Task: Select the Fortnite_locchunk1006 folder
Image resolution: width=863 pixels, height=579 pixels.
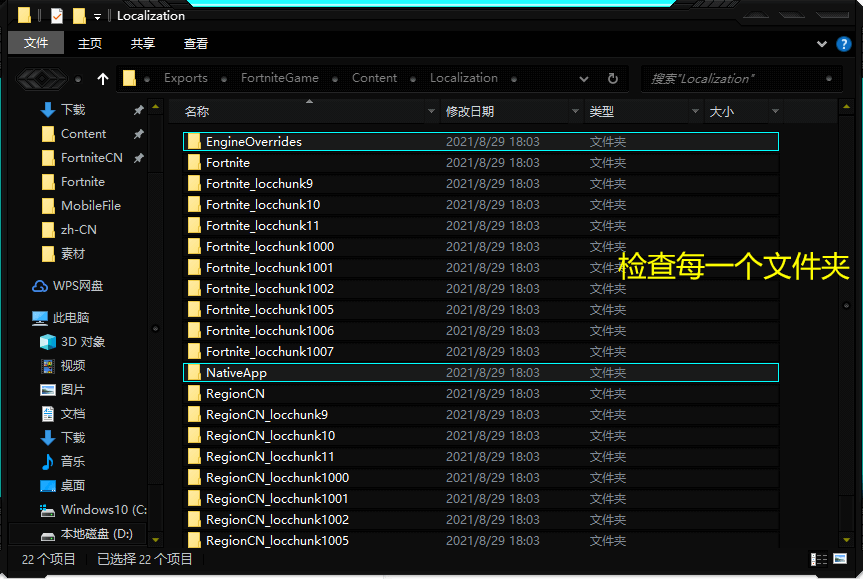Action: [x=480, y=331]
